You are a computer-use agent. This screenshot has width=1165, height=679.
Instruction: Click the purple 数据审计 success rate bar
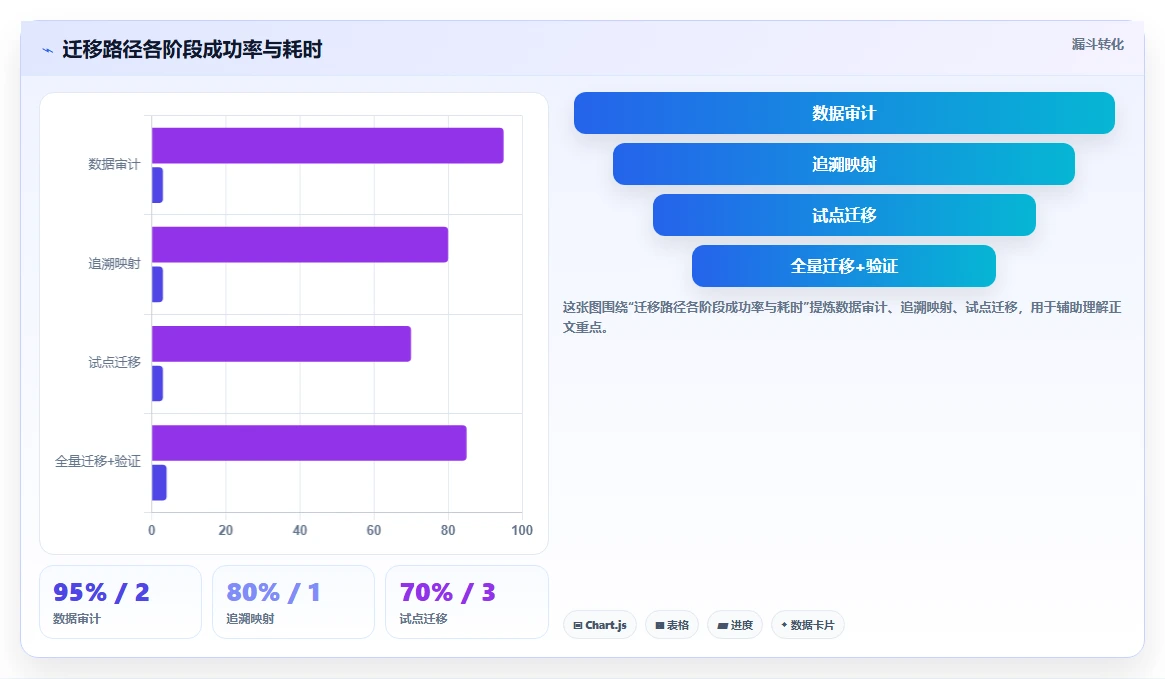coord(328,146)
